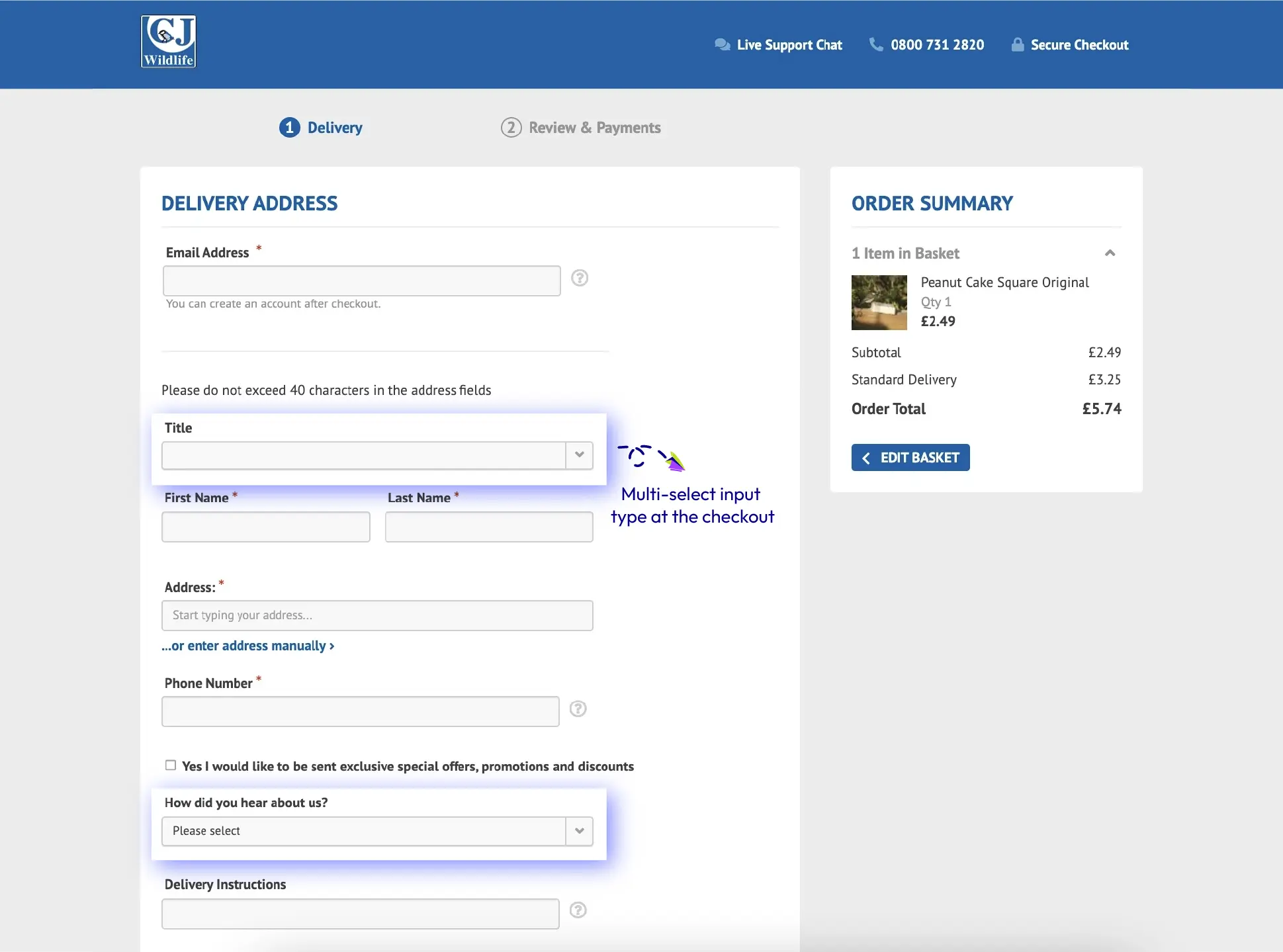Click the back chevron inside Edit Basket
1283x952 pixels.
866,457
